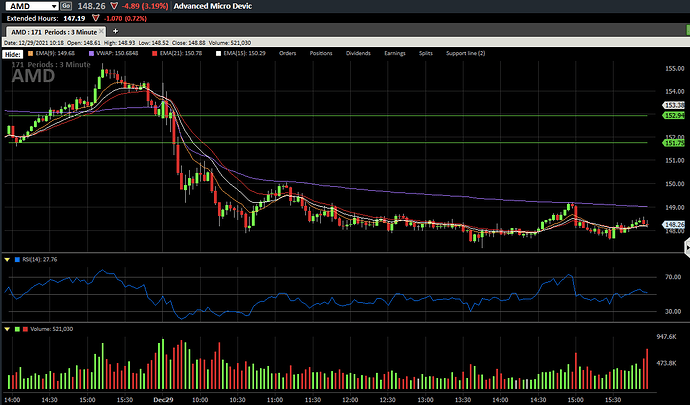The height and width of the screenshot is (405, 690).
Task: Select the AMD : 171 Periods : 3 Minute tab
Action: (x=54, y=32)
